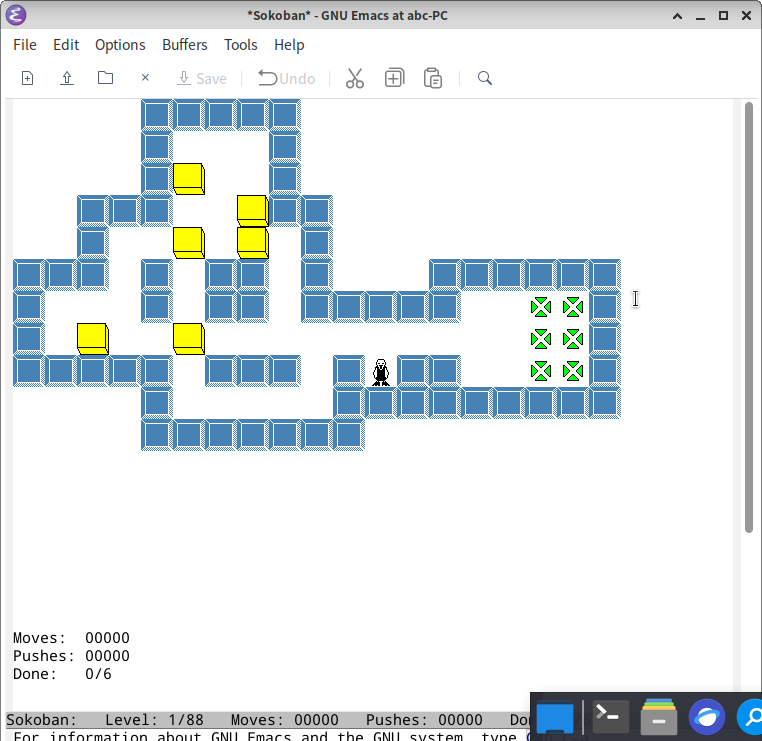
Task: Click the Undo toolbar button
Action: pyautogui.click(x=287, y=78)
